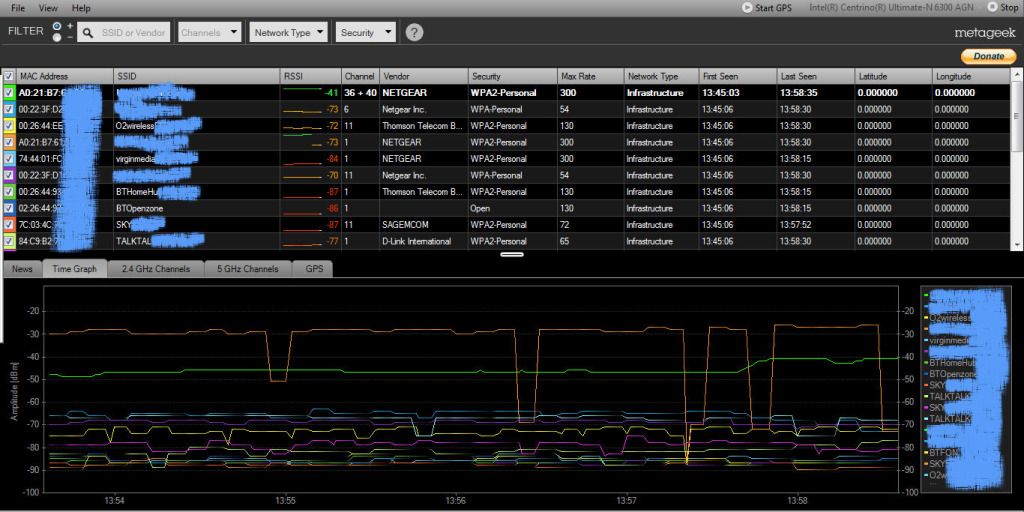Click the '36 + 40' channel cell

[x=360, y=93]
